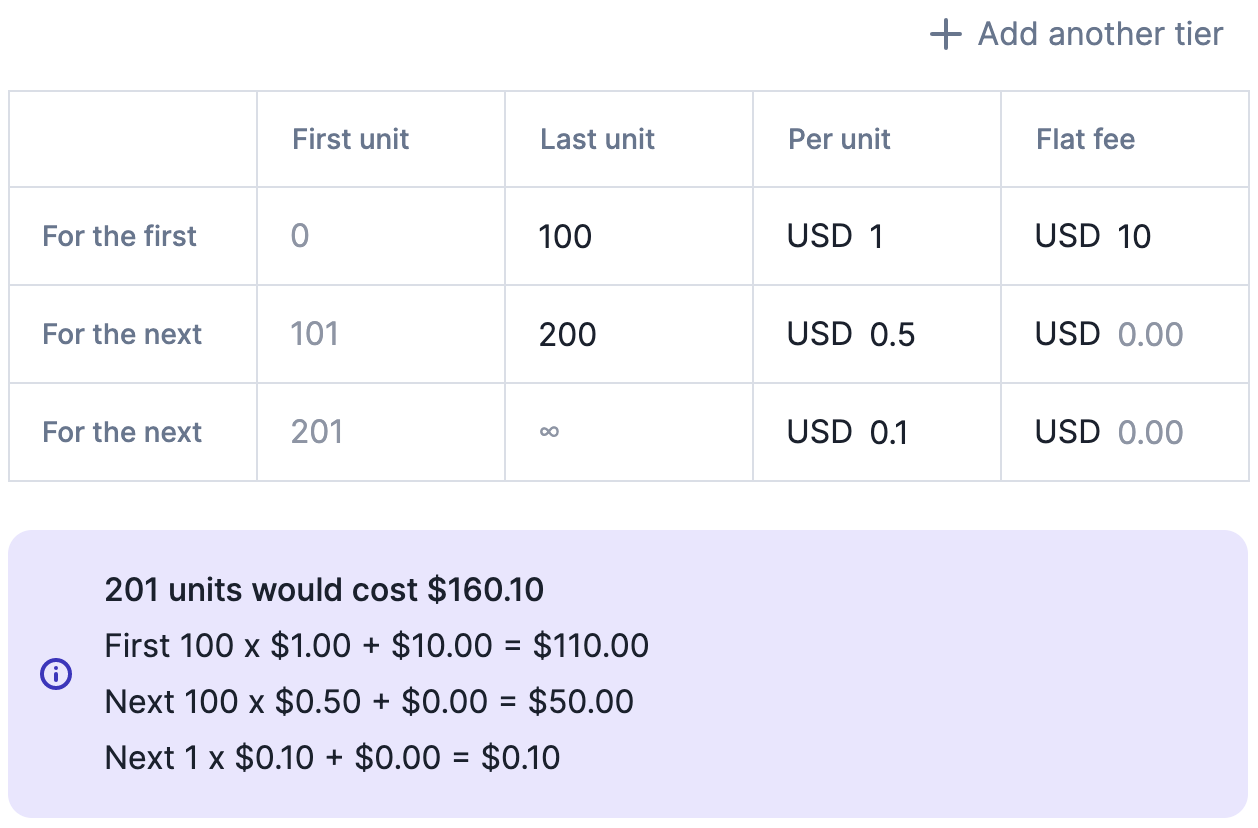Click the info icon in the cost summary
Screen dimensions: 1258x828
56,674
